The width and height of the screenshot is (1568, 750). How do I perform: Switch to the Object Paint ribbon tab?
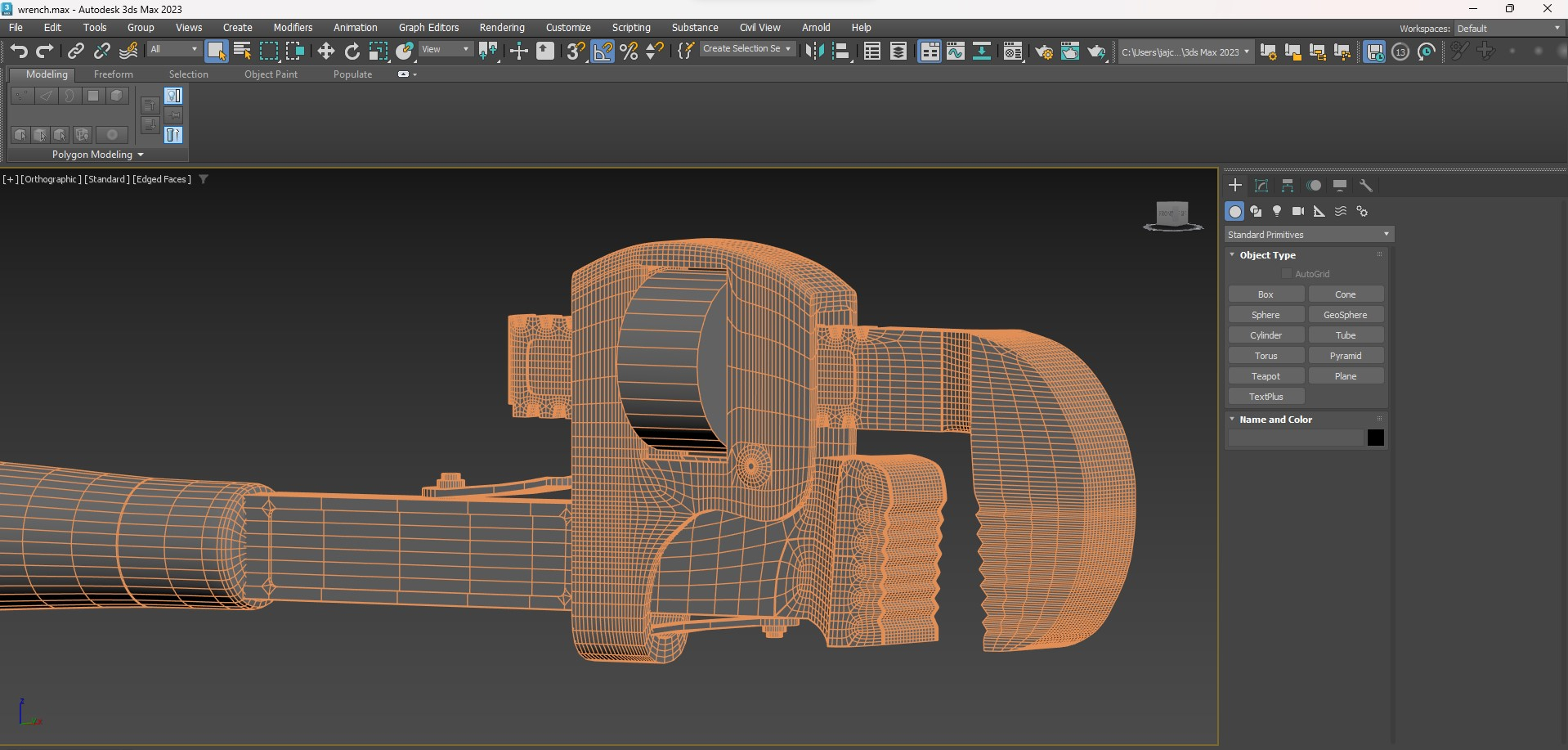271,74
